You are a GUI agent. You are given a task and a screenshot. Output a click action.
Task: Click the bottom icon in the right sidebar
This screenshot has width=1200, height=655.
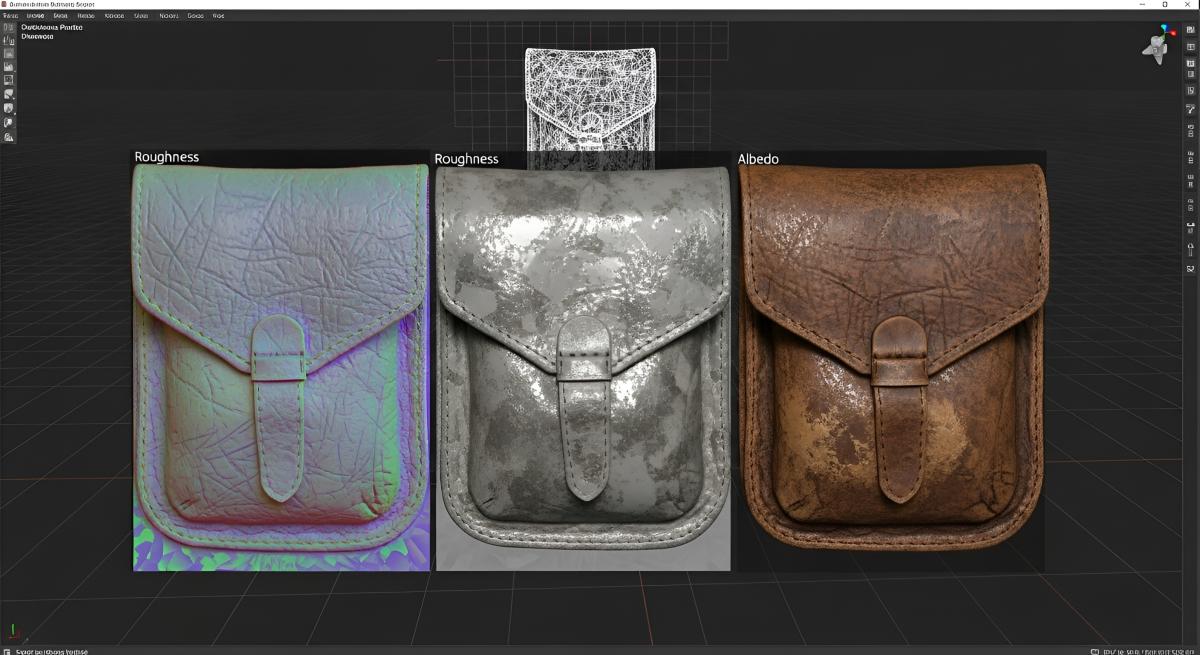[1190, 269]
